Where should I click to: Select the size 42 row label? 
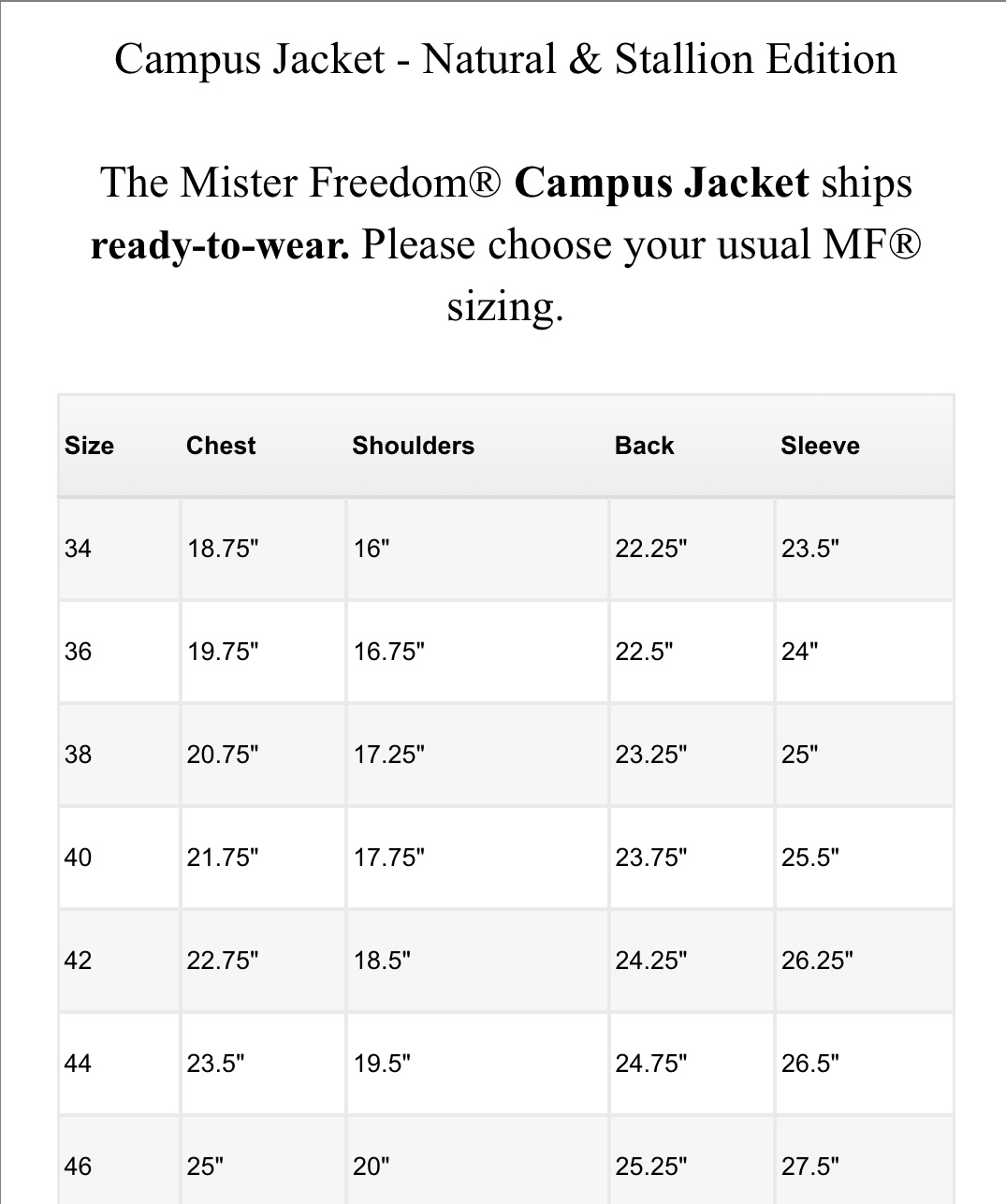pos(79,961)
